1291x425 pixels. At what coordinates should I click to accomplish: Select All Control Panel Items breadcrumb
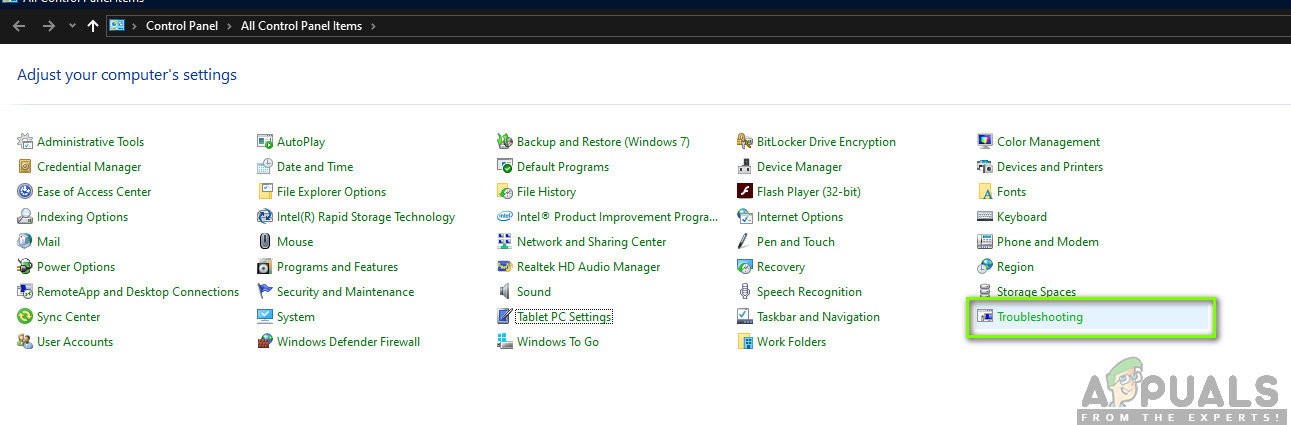point(301,26)
